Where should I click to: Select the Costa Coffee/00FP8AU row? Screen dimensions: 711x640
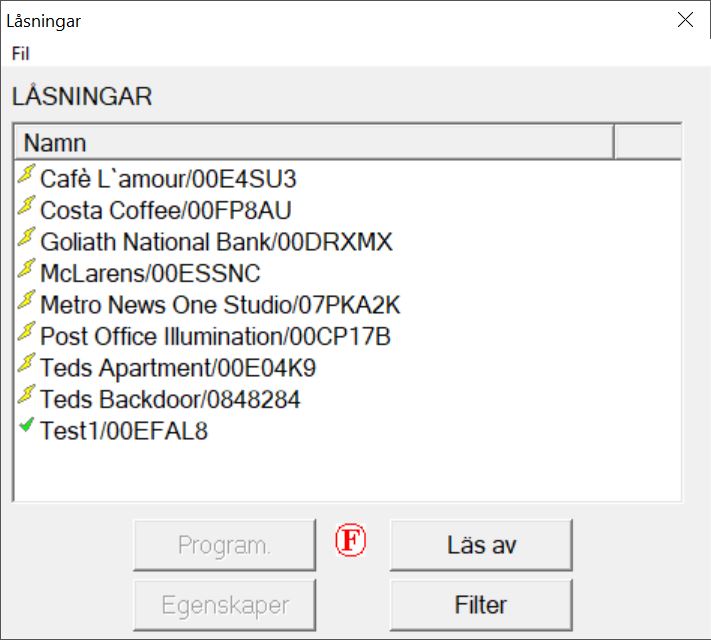pyautogui.click(x=165, y=210)
